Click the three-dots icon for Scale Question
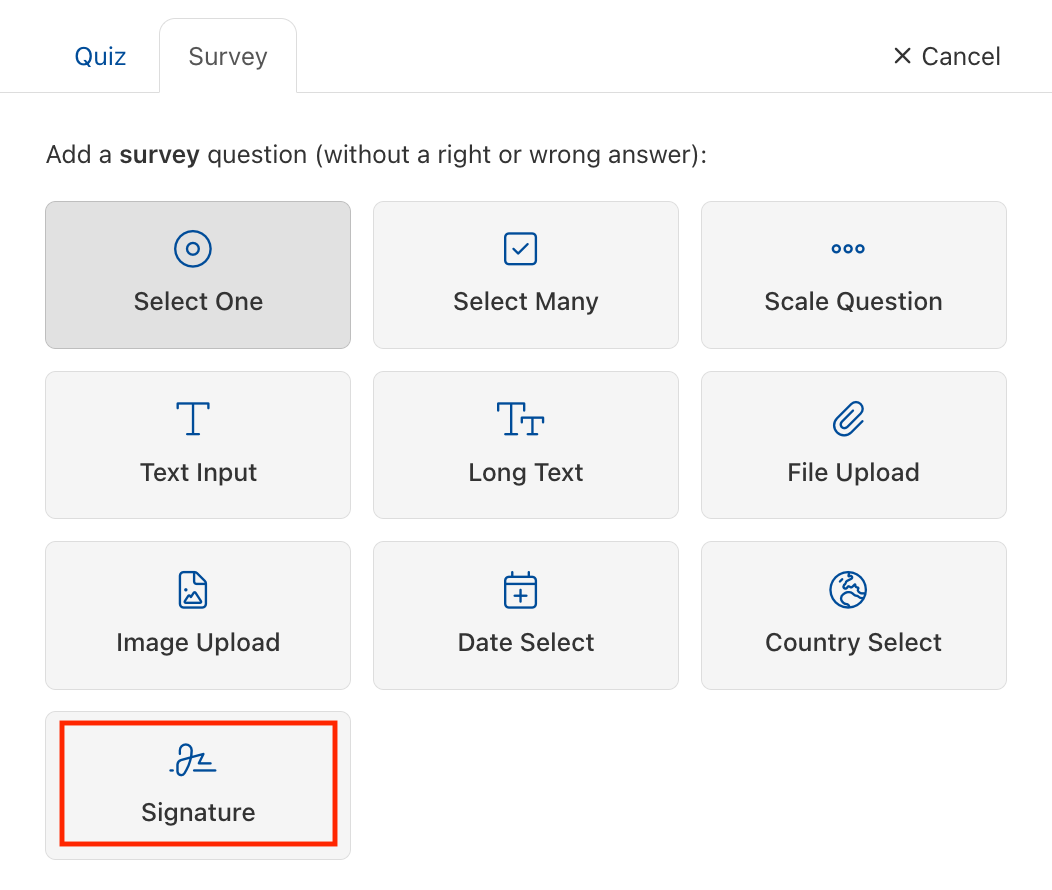Screen dimensions: 1052x890 point(848,249)
